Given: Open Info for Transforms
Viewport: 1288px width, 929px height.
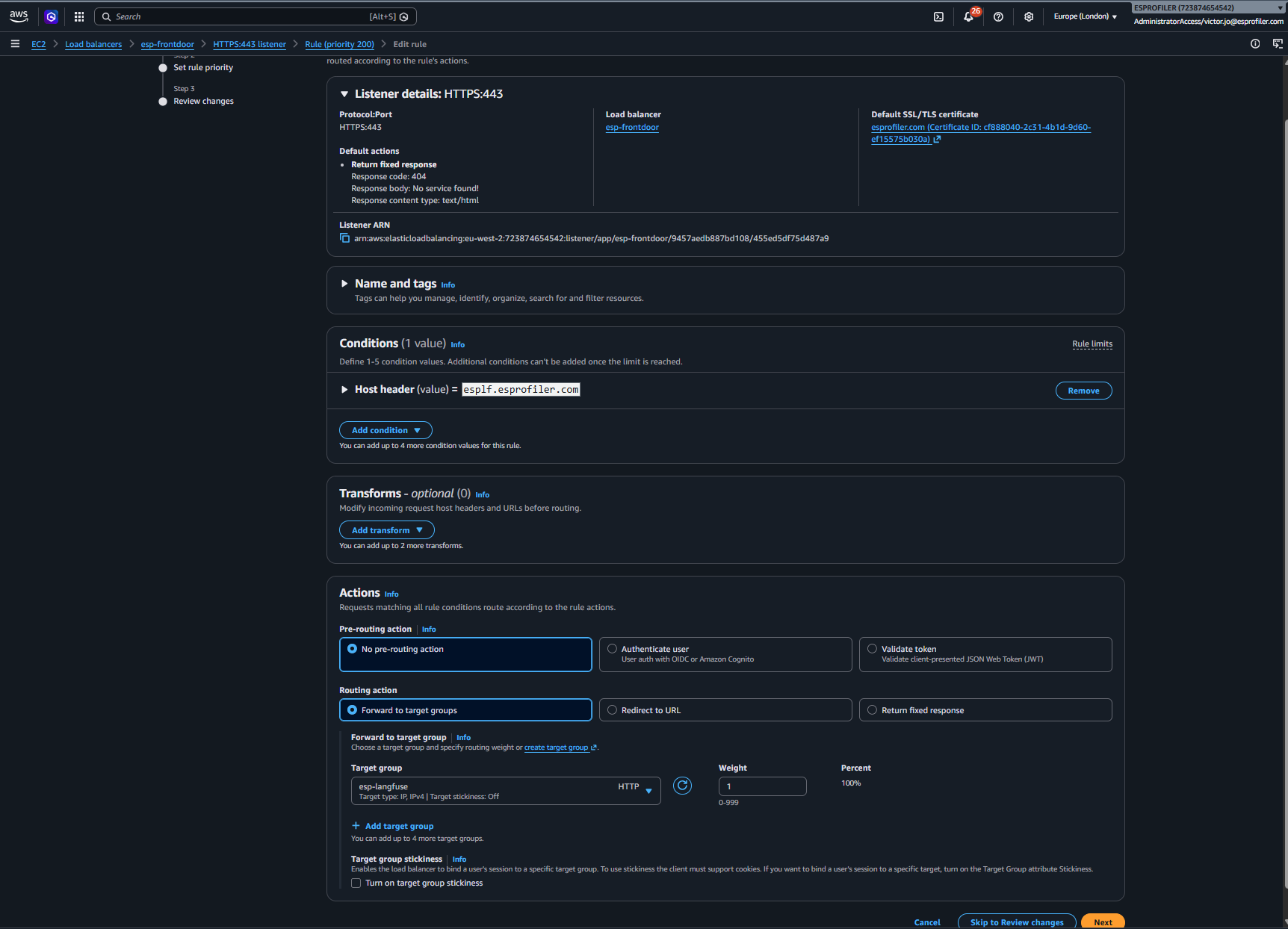Looking at the screenshot, I should [483, 495].
